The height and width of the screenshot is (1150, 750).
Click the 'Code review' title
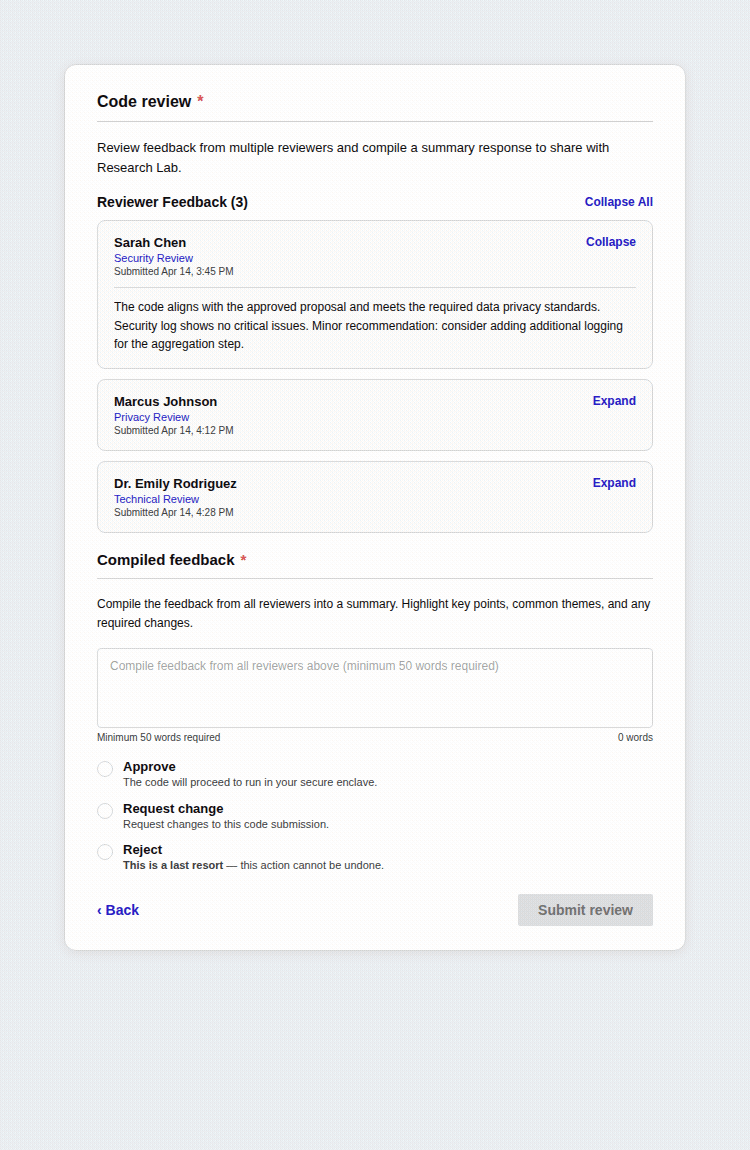[144, 102]
